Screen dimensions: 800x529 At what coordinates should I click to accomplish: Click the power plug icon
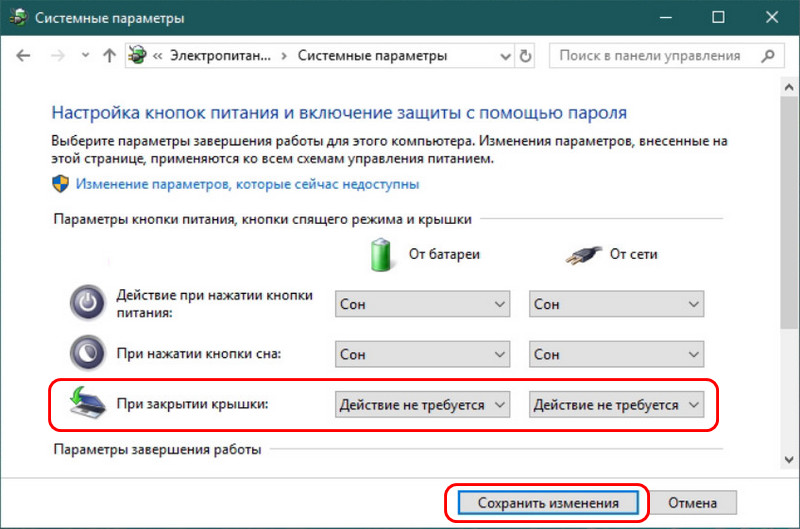583,255
